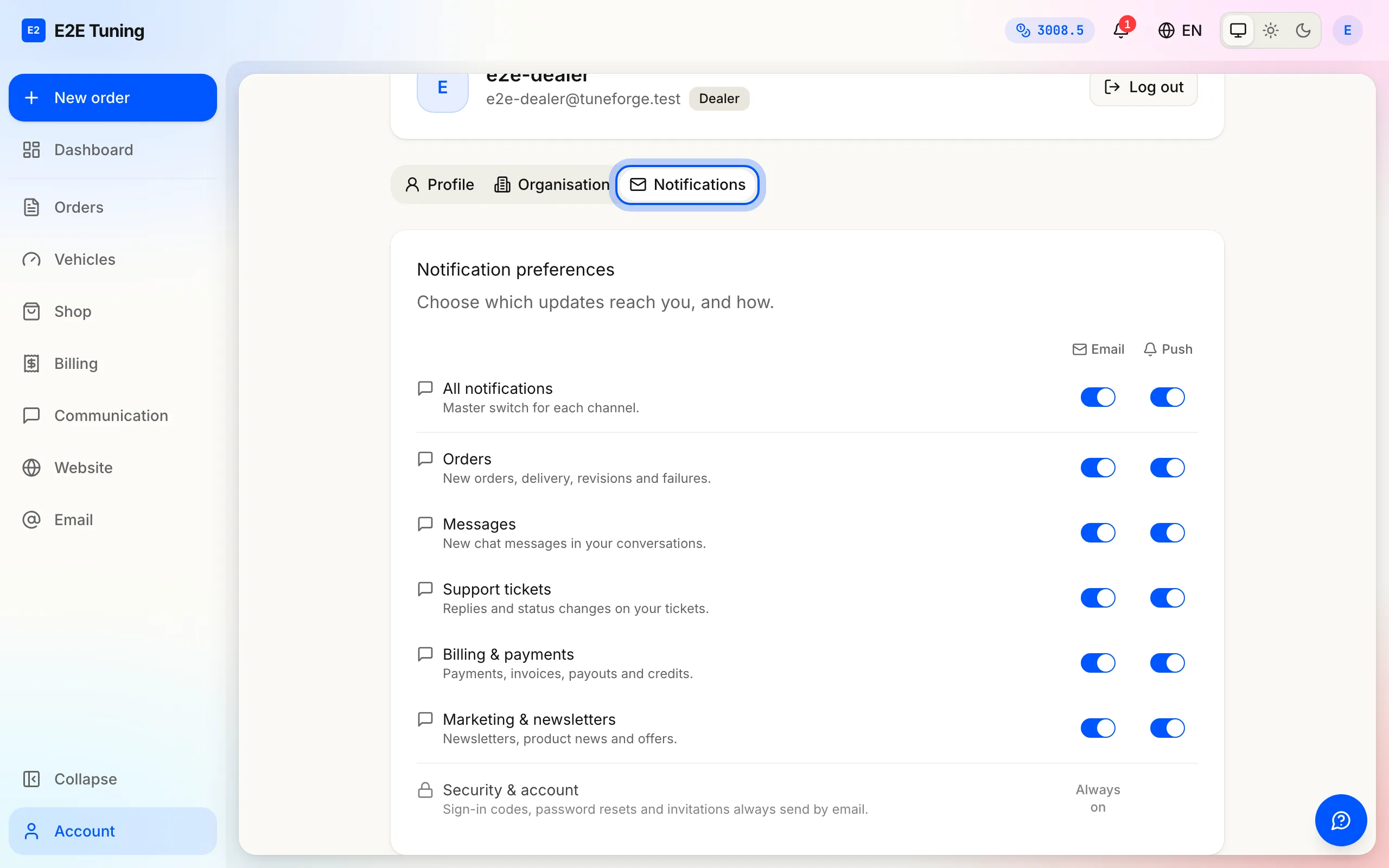Collapse the sidebar
Viewport: 1389px width, 868px height.
pos(112,779)
